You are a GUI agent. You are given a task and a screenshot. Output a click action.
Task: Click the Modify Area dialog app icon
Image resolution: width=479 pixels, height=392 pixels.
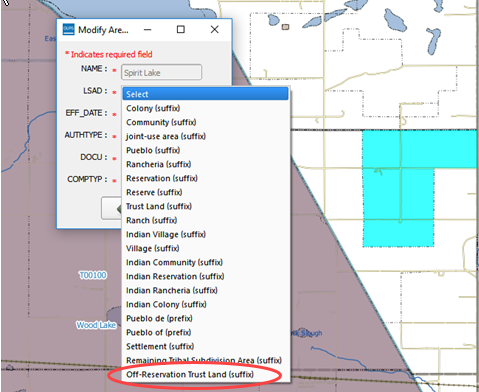pos(68,29)
